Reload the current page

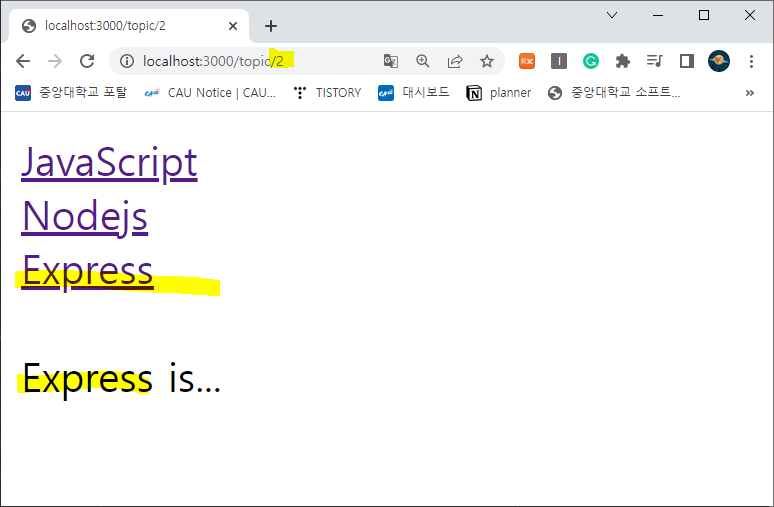[87, 61]
